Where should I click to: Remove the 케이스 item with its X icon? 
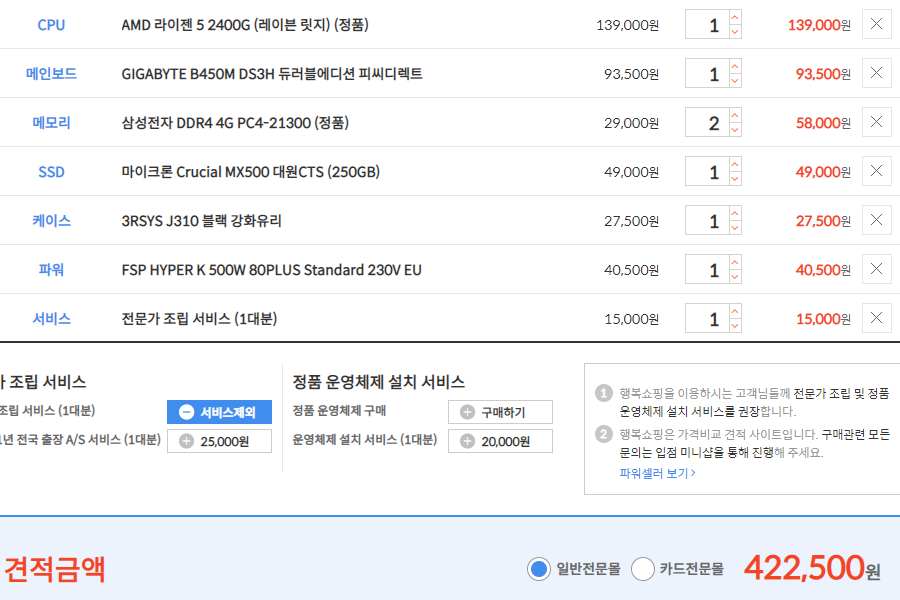click(x=876, y=220)
